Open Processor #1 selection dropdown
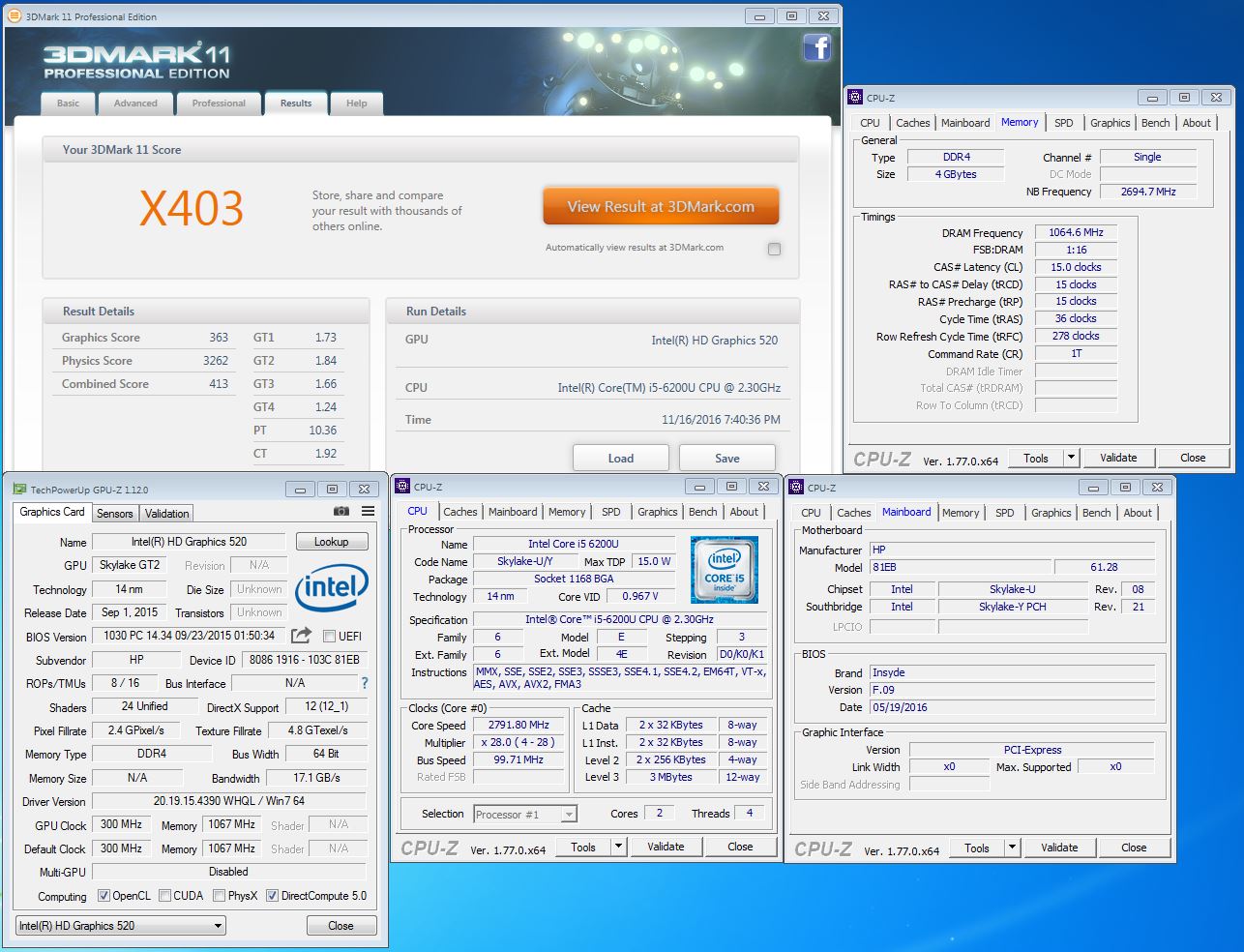Screen dimensions: 1244x952 [525, 815]
